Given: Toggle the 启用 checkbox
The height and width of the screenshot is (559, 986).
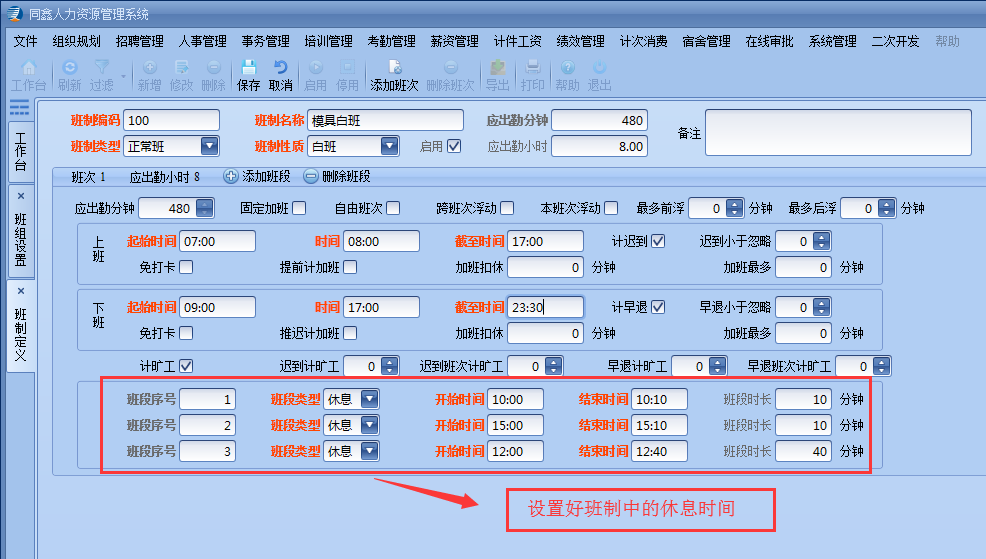Looking at the screenshot, I should point(455,146).
